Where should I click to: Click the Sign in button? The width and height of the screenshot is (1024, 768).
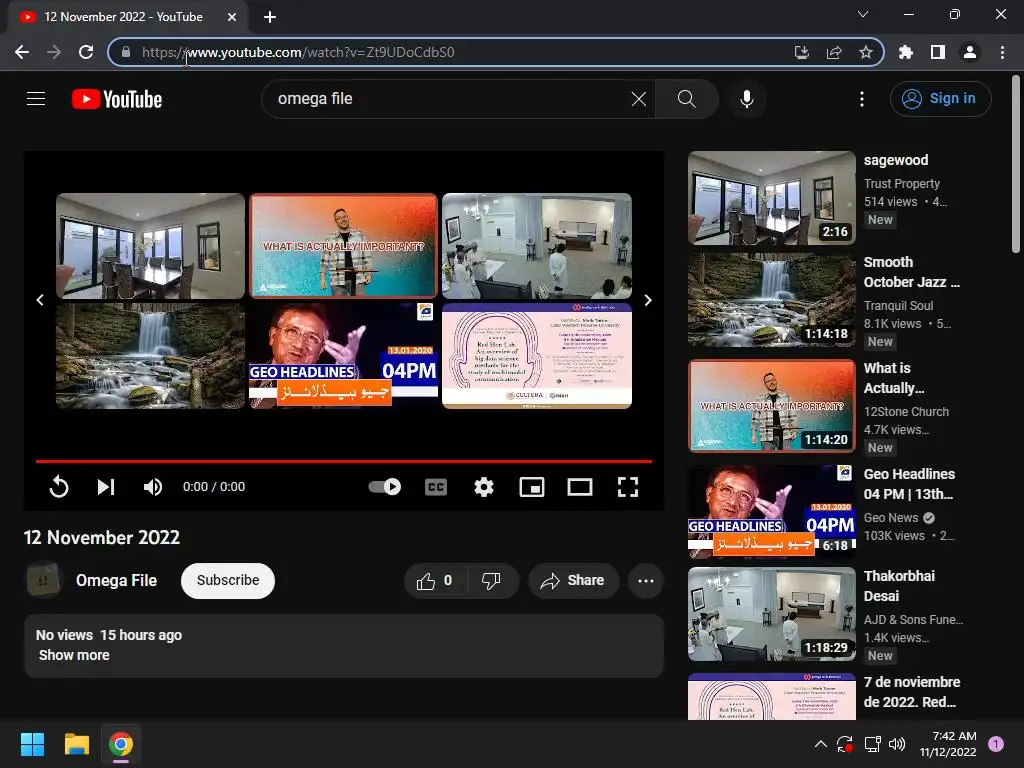click(940, 99)
